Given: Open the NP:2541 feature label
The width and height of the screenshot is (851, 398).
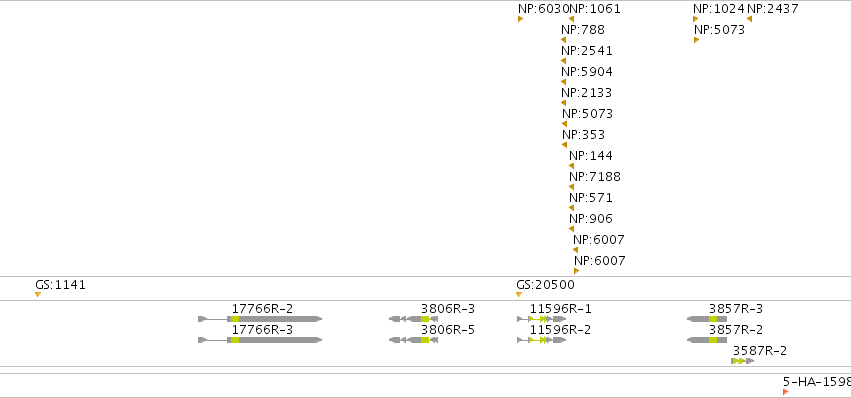Looking at the screenshot, I should point(587,50).
